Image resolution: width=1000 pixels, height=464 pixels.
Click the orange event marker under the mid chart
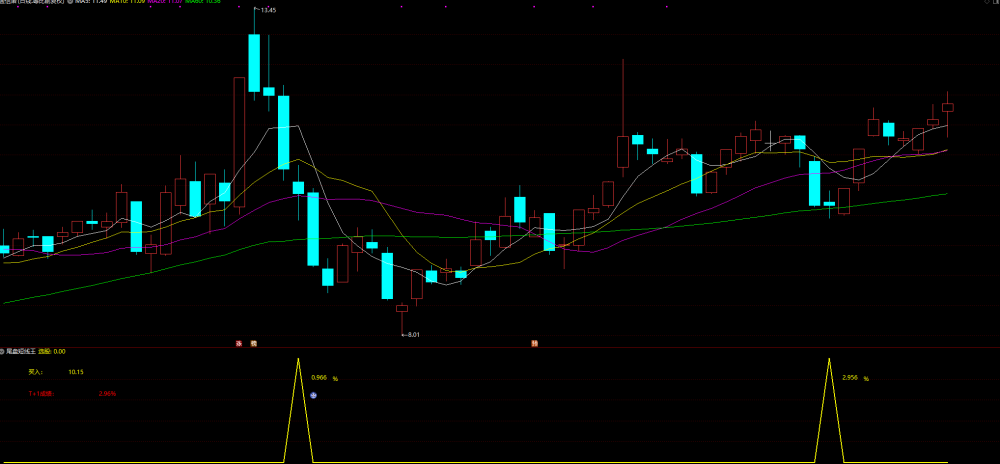[534, 343]
